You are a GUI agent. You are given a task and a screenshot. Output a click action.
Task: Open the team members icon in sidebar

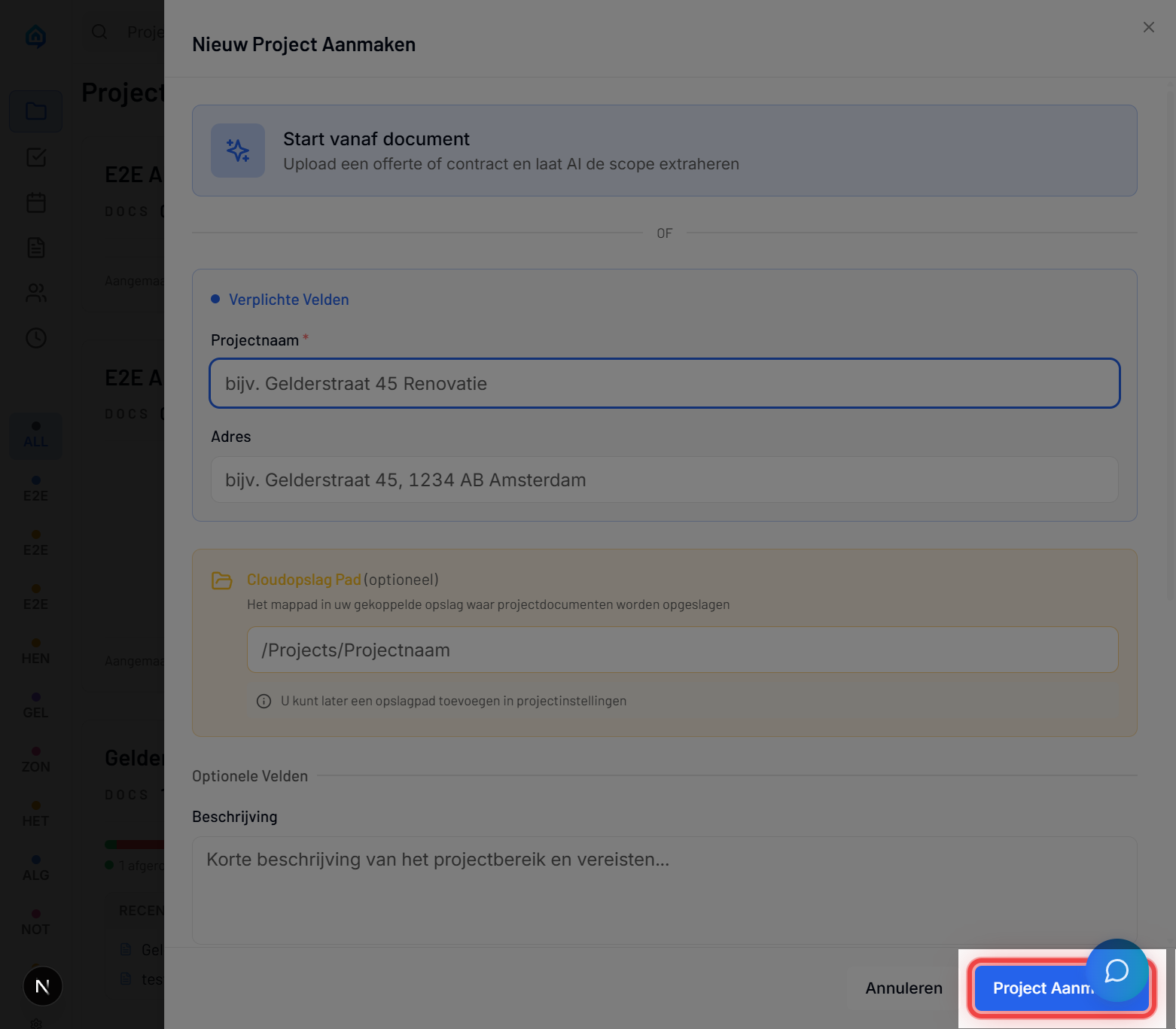click(x=35, y=293)
